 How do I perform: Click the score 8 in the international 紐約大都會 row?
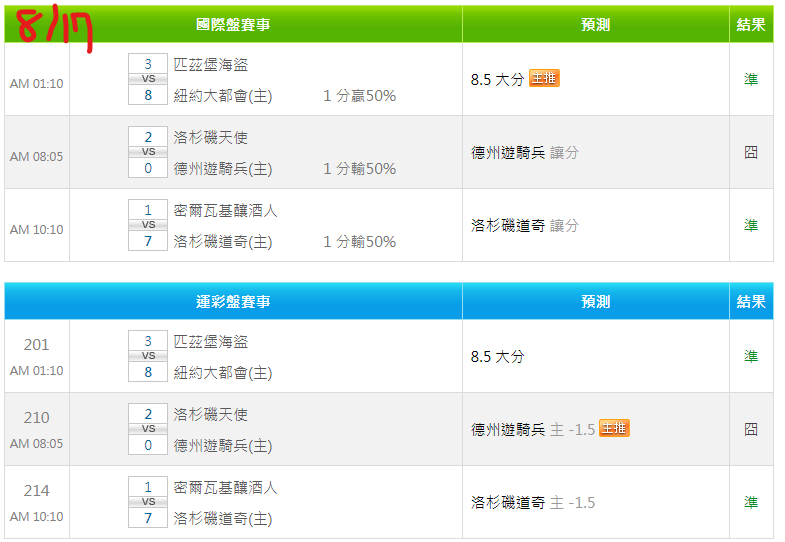tap(148, 95)
